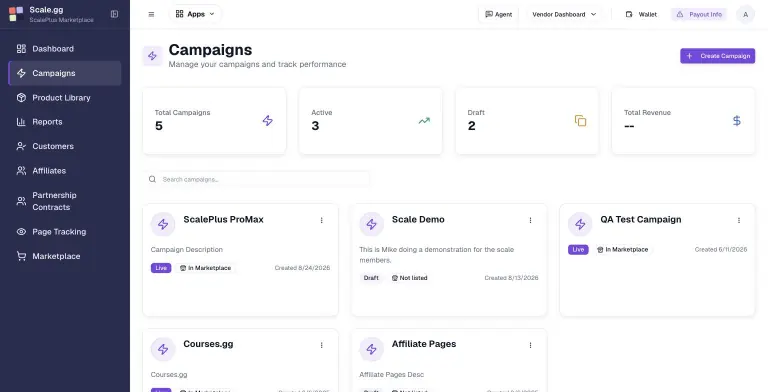The width and height of the screenshot is (768, 392).
Task: Open the hamburger menu icon
Action: (151, 14)
